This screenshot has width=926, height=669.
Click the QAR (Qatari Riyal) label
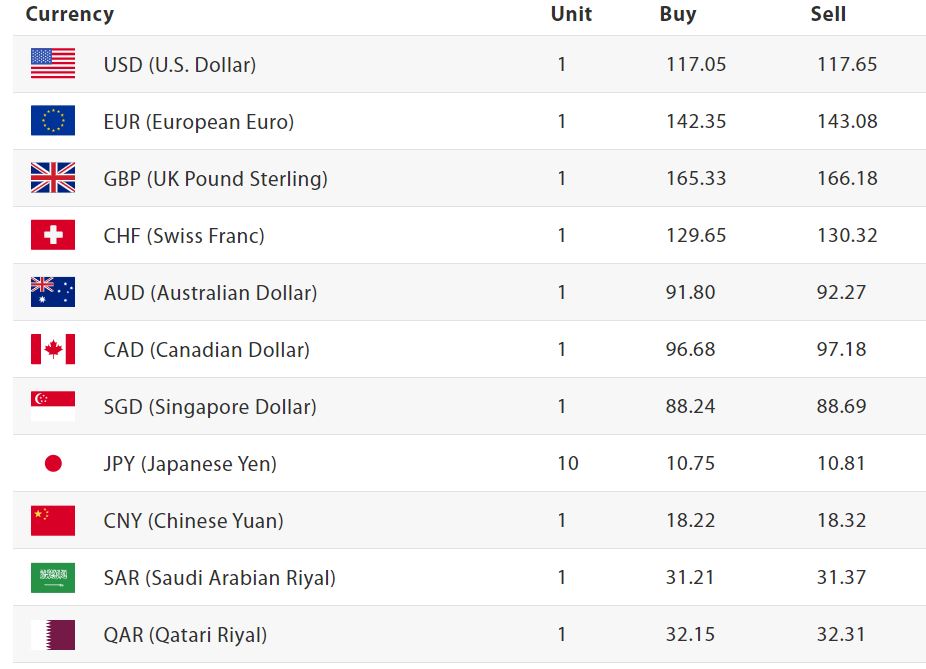coord(185,634)
